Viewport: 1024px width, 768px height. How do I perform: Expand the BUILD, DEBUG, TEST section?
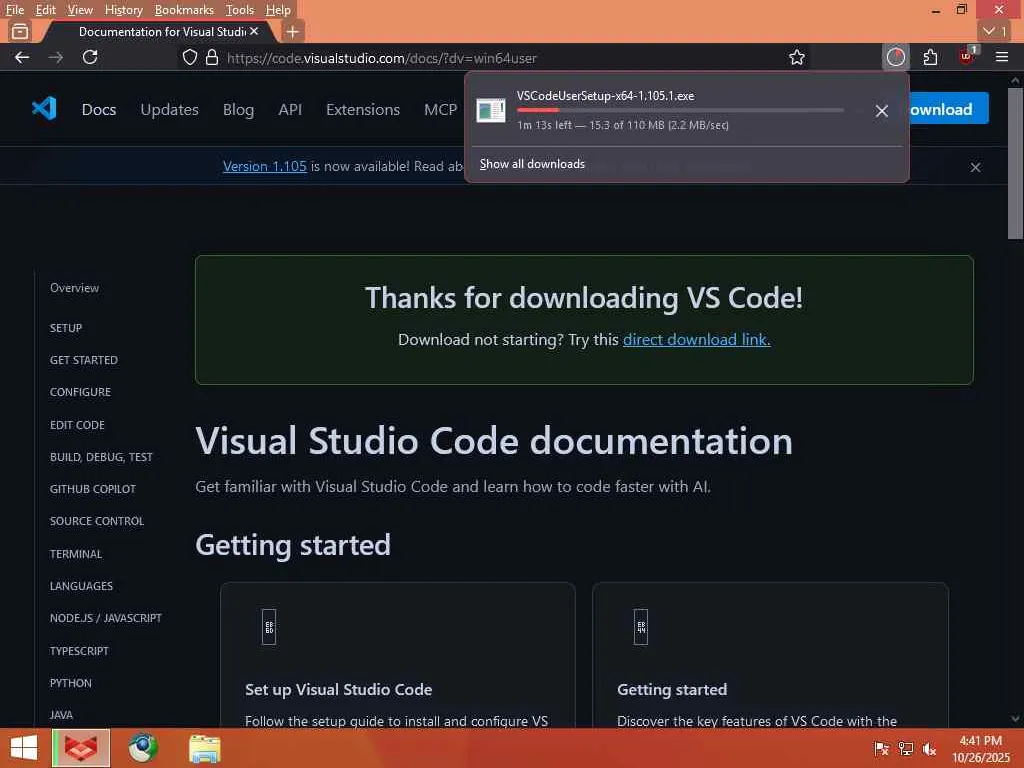(101, 456)
